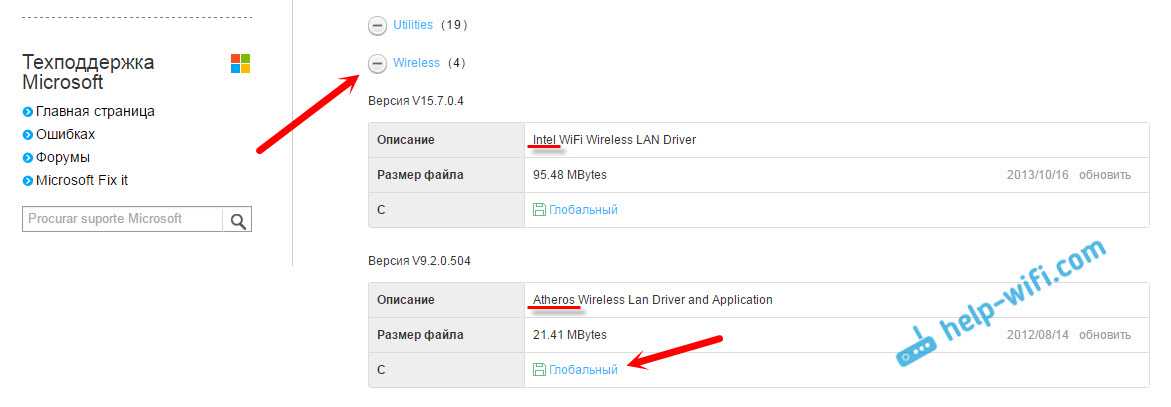
Task: Collapse the Wireless section minus icon
Action: point(378,63)
